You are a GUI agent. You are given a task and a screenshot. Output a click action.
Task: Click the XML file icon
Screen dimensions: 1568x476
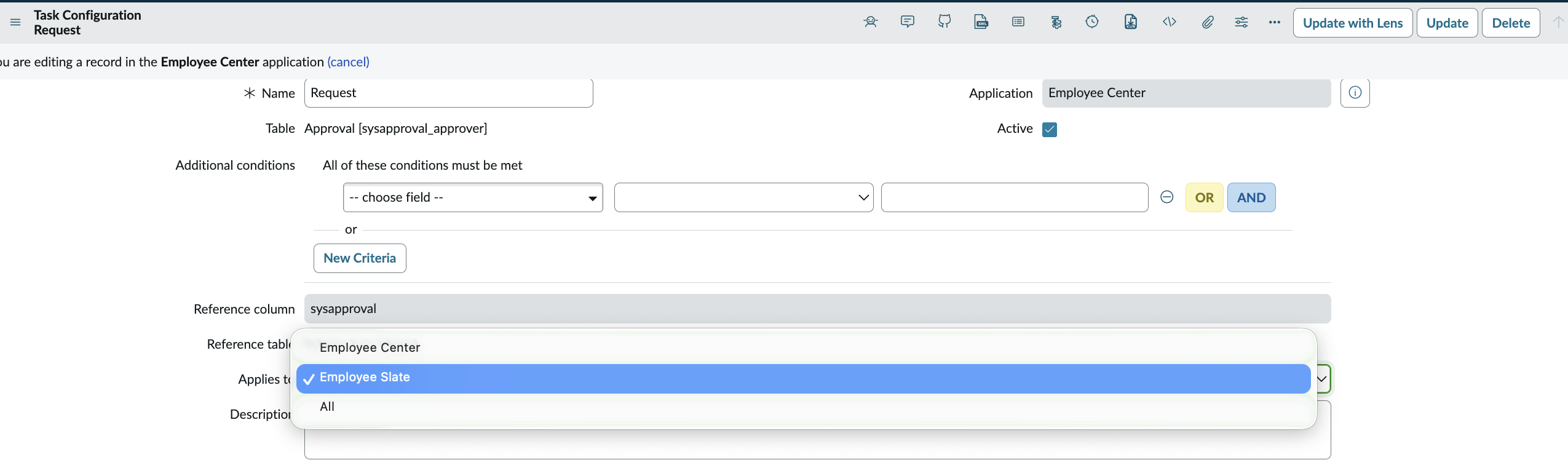tap(981, 22)
